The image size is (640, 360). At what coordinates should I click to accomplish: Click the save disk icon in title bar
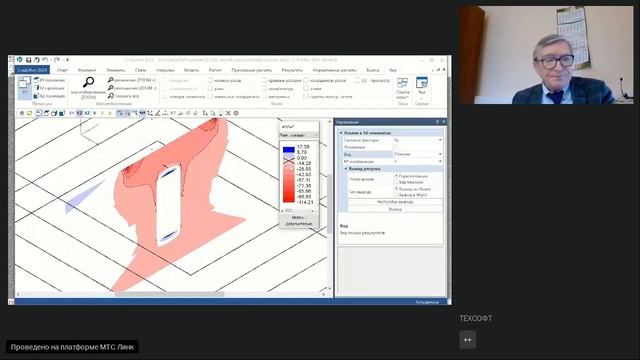(29, 60)
